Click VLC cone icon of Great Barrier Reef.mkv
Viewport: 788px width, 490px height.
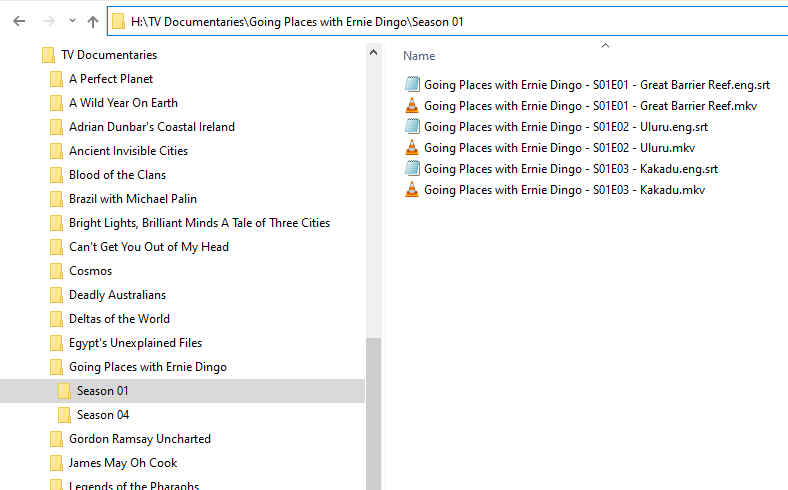[412, 106]
